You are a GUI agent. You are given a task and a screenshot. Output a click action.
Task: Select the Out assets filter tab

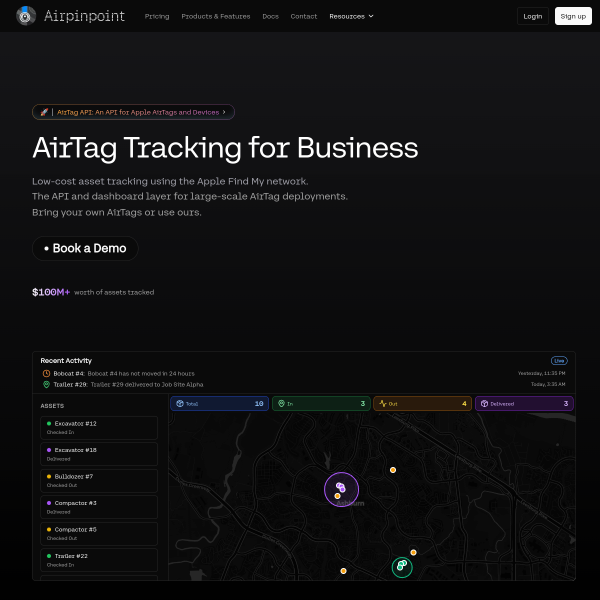click(x=422, y=404)
